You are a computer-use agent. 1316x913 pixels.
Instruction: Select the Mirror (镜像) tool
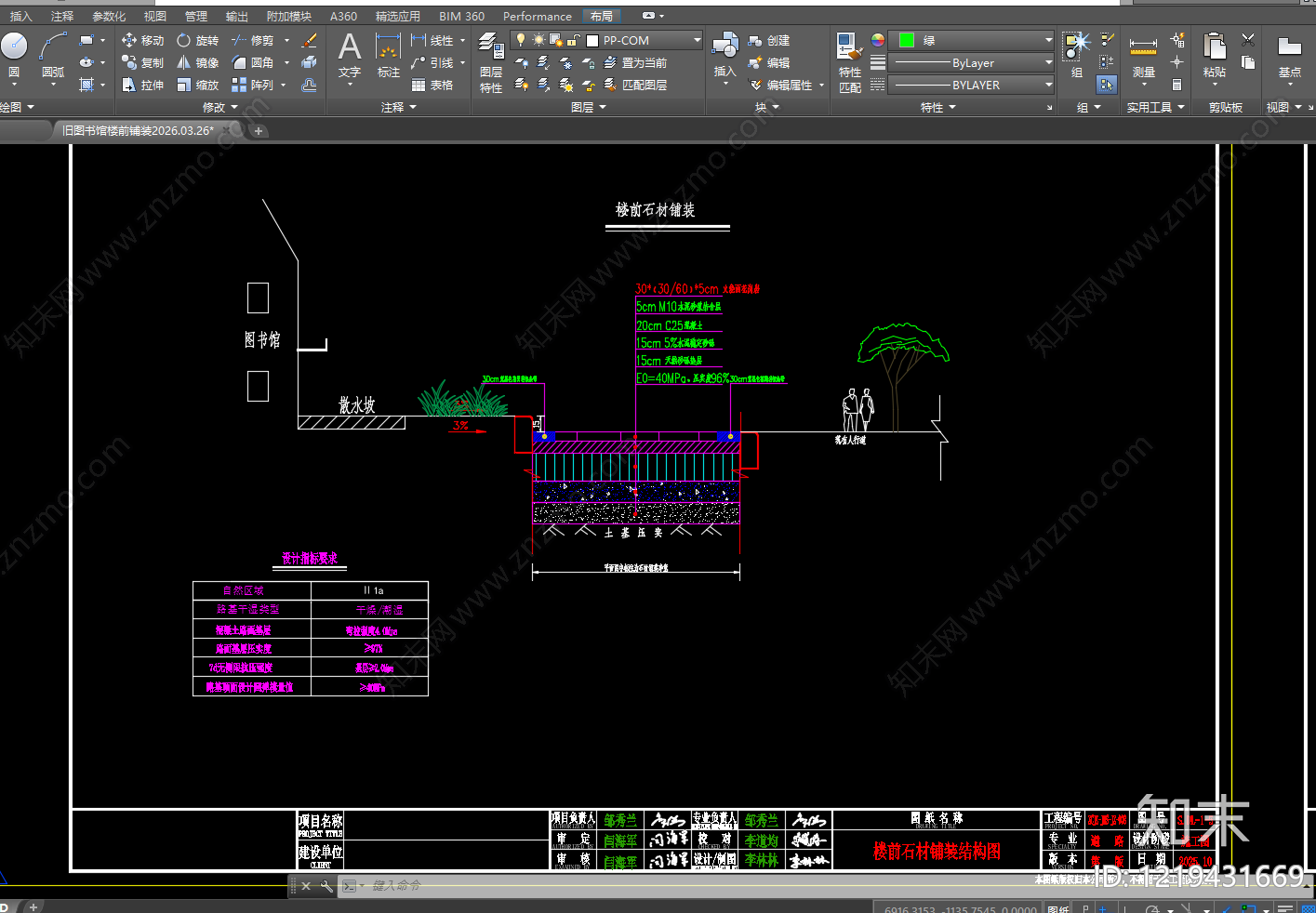(x=198, y=63)
